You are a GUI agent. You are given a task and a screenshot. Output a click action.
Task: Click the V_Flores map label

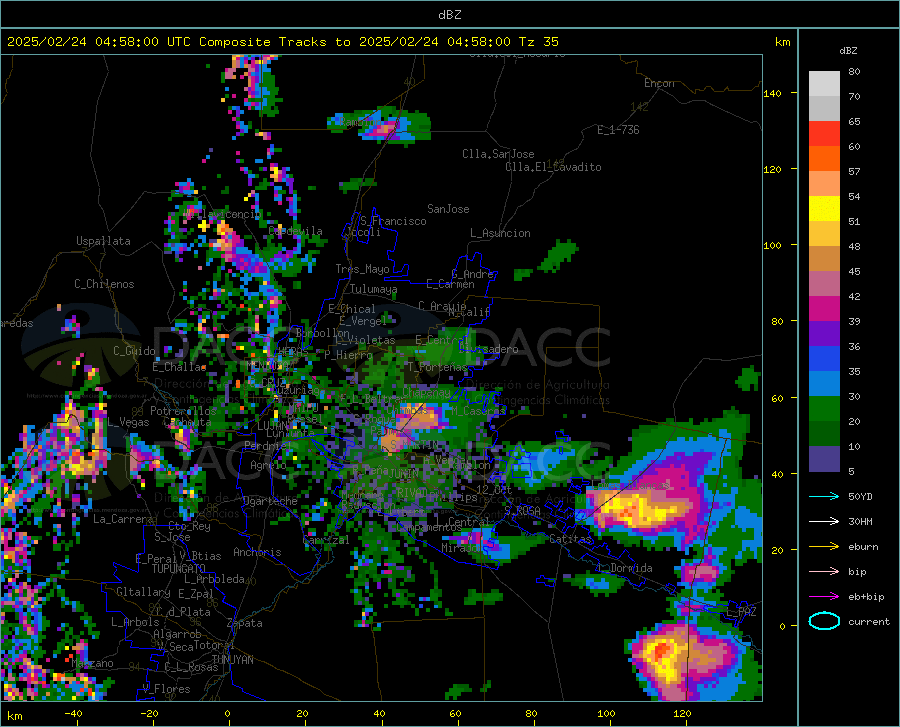pos(166,689)
